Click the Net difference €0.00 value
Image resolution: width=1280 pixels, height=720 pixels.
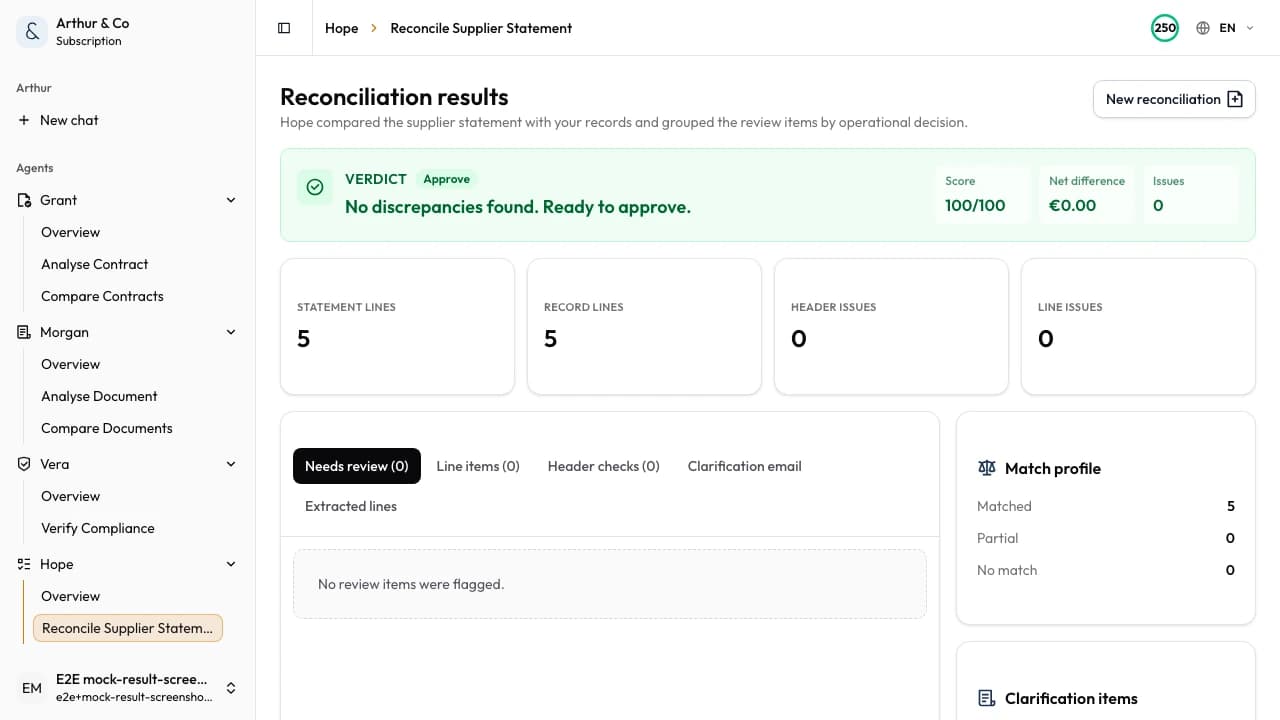[x=1072, y=206]
